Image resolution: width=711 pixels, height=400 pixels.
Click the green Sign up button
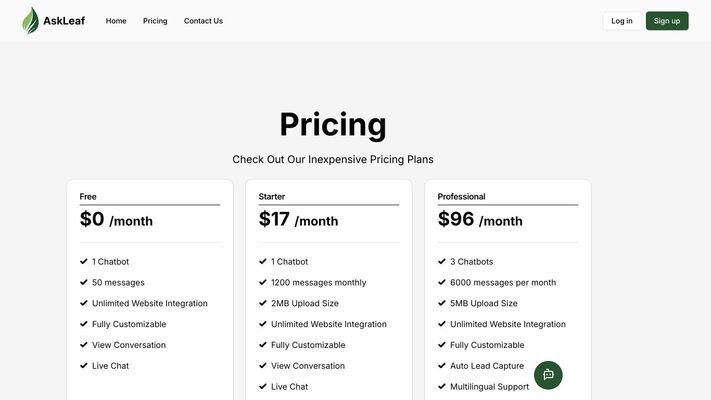pos(667,21)
